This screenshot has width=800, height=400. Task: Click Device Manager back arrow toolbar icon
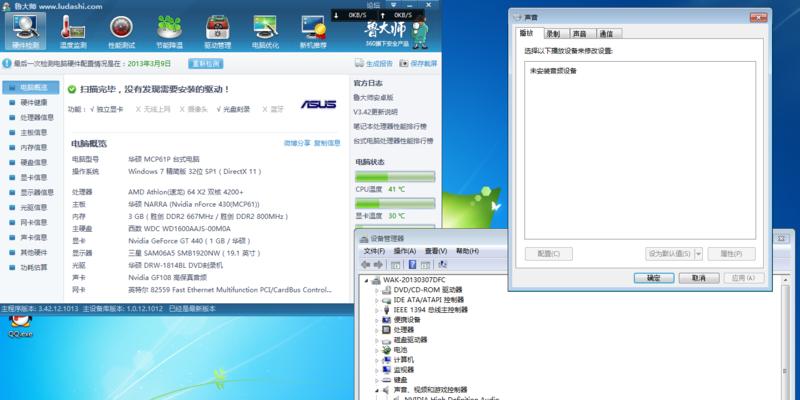pos(366,265)
